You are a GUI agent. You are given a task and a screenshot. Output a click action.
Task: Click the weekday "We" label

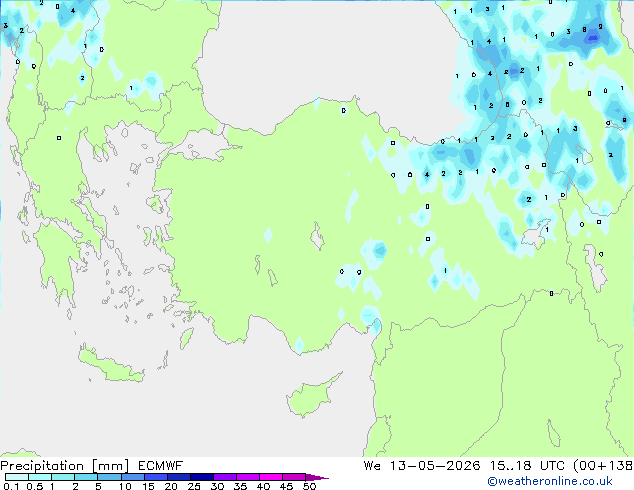click(x=372, y=466)
